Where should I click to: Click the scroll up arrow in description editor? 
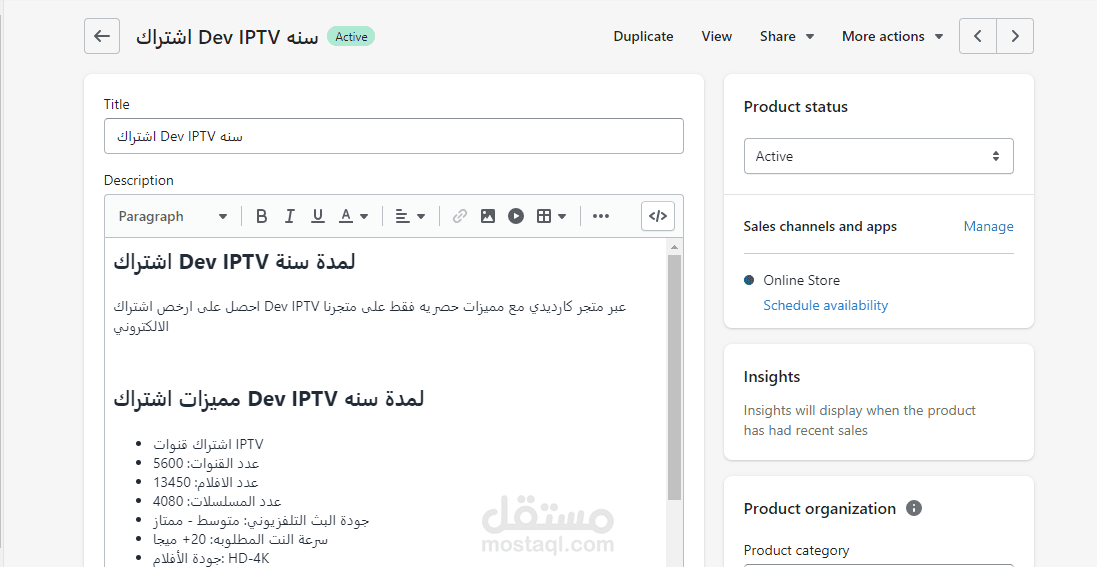click(674, 247)
